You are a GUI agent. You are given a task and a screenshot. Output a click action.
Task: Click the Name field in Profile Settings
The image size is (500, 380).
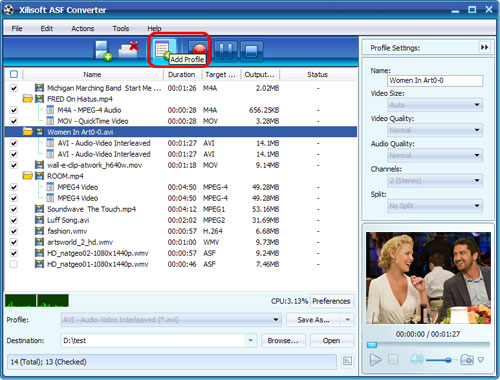coord(435,80)
